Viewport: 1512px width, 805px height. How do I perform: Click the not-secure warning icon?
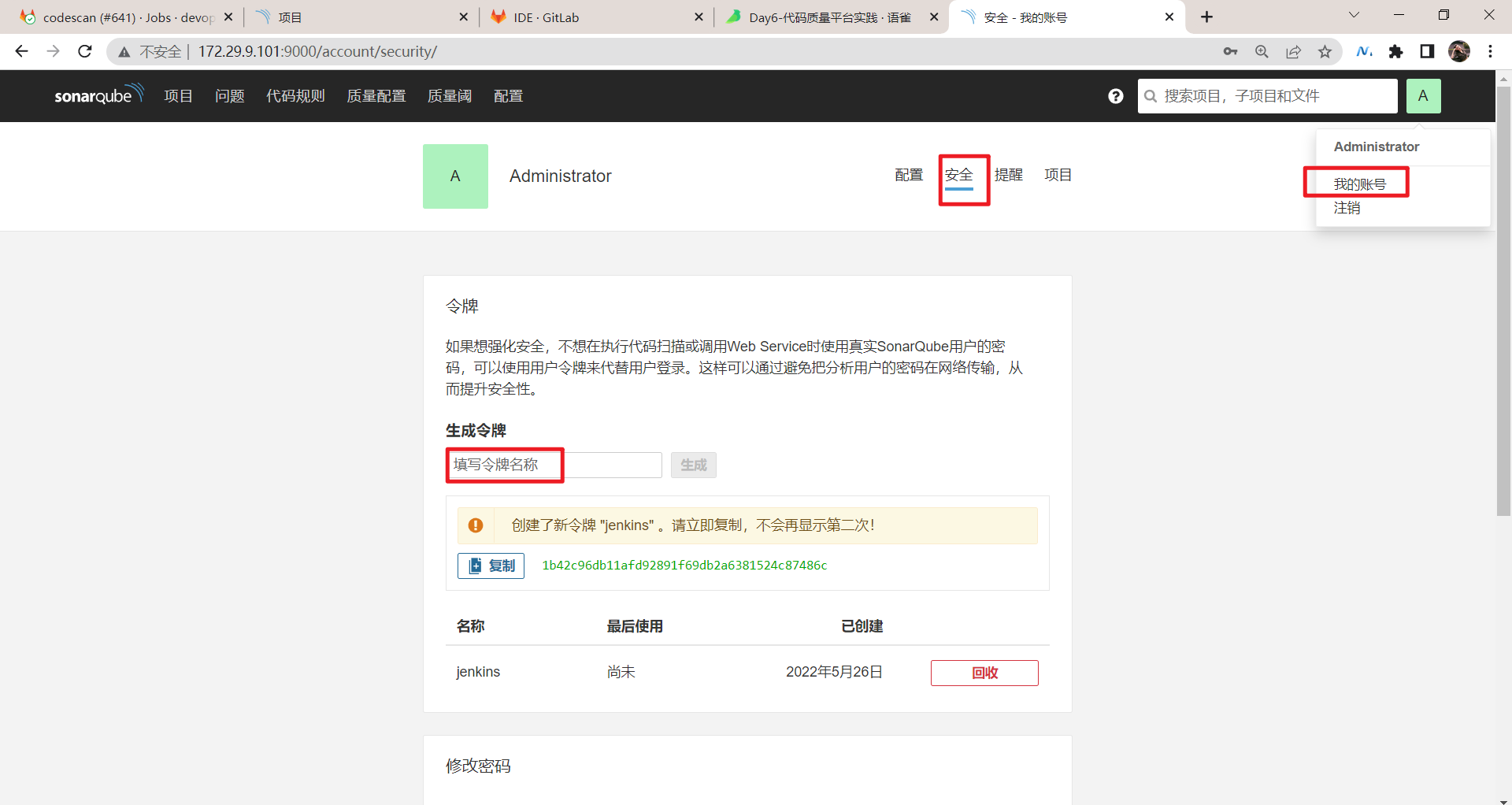point(124,52)
